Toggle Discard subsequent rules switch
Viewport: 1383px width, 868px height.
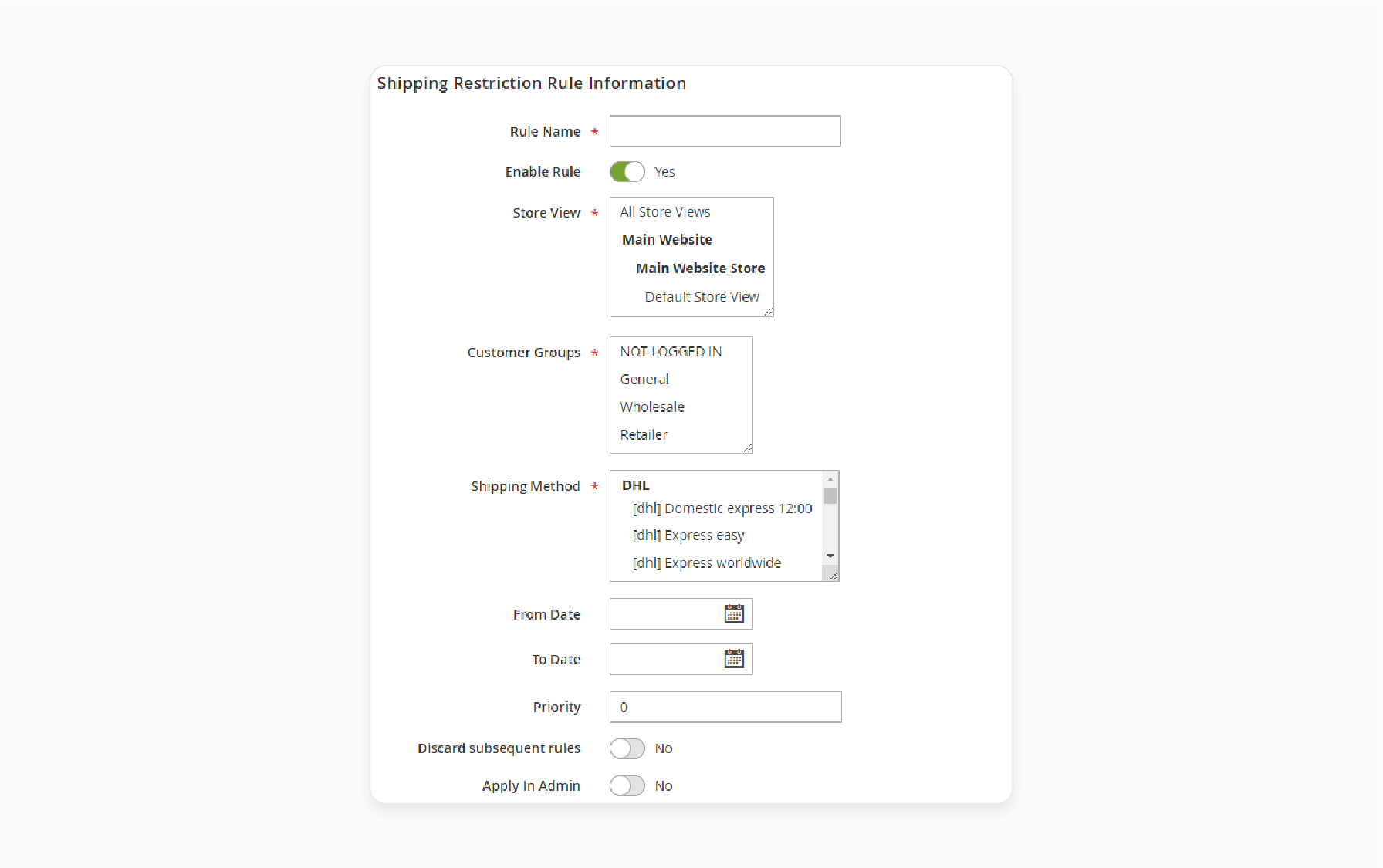pyautogui.click(x=627, y=748)
